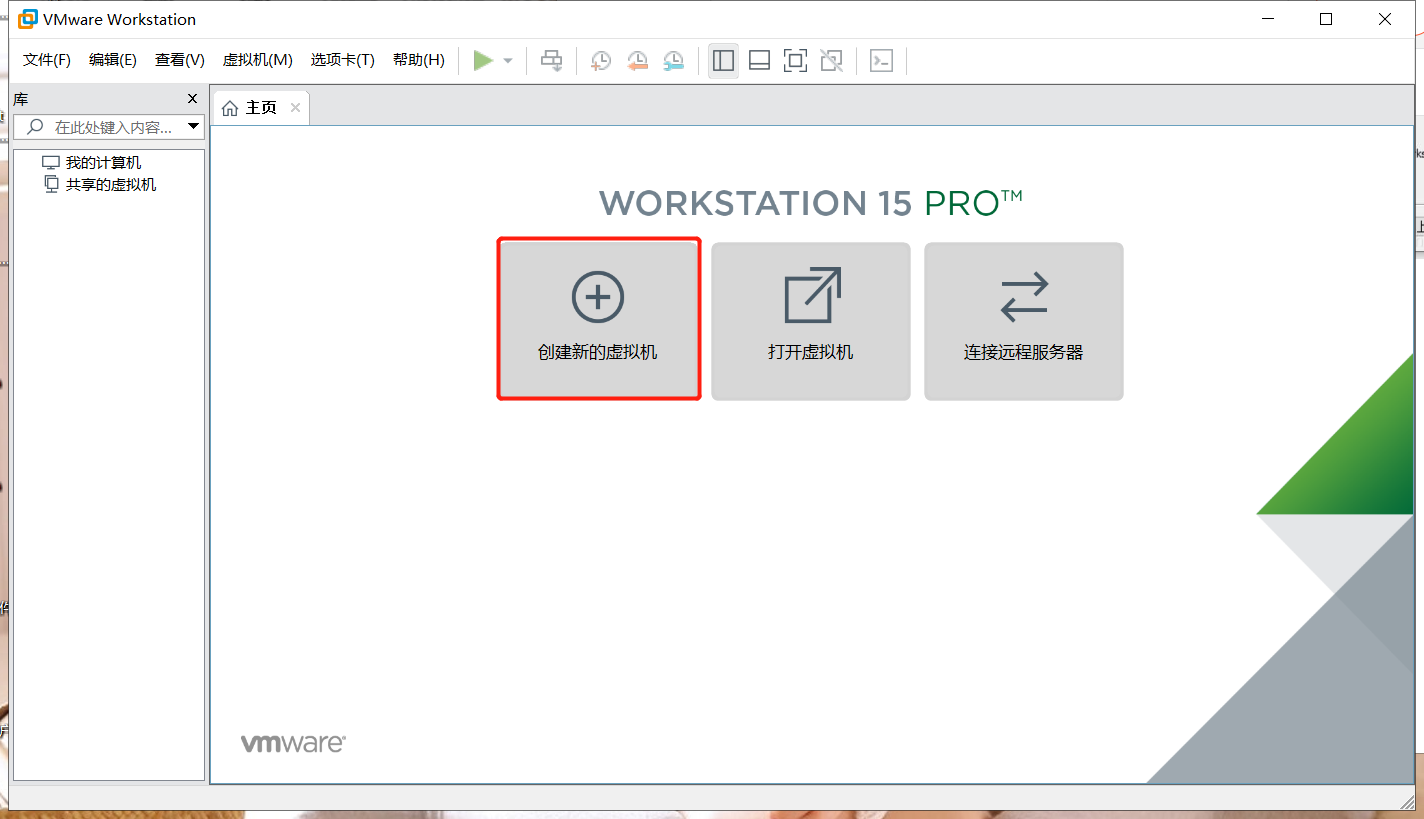Click the 打开虚拟机 tile
1424x819 pixels.
click(x=811, y=321)
